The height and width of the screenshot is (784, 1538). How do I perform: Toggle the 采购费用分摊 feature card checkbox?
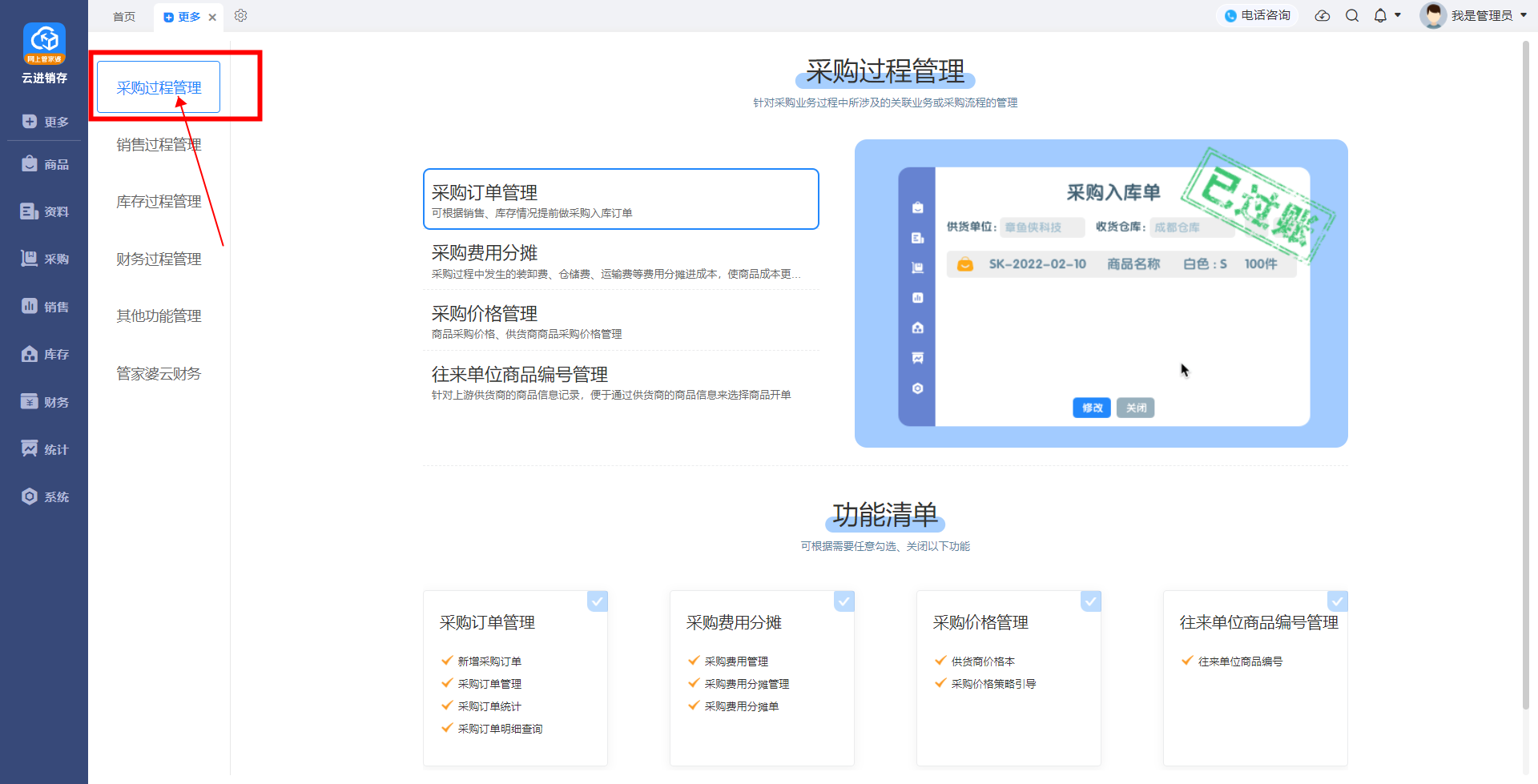point(844,601)
